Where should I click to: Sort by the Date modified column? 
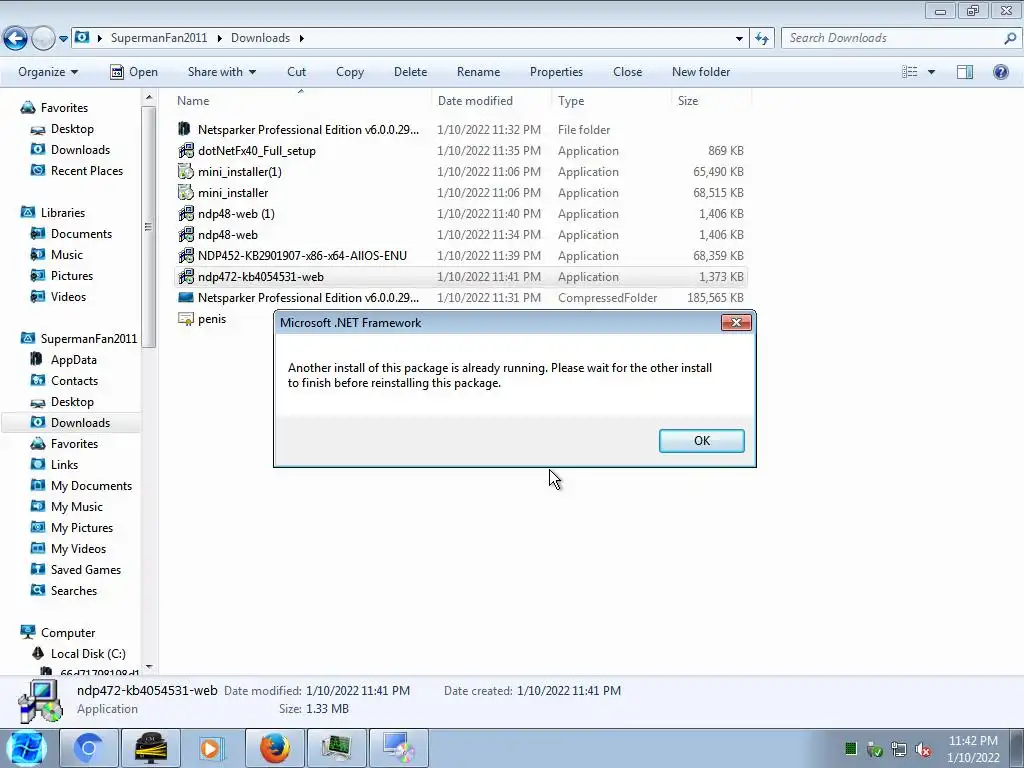tap(475, 101)
